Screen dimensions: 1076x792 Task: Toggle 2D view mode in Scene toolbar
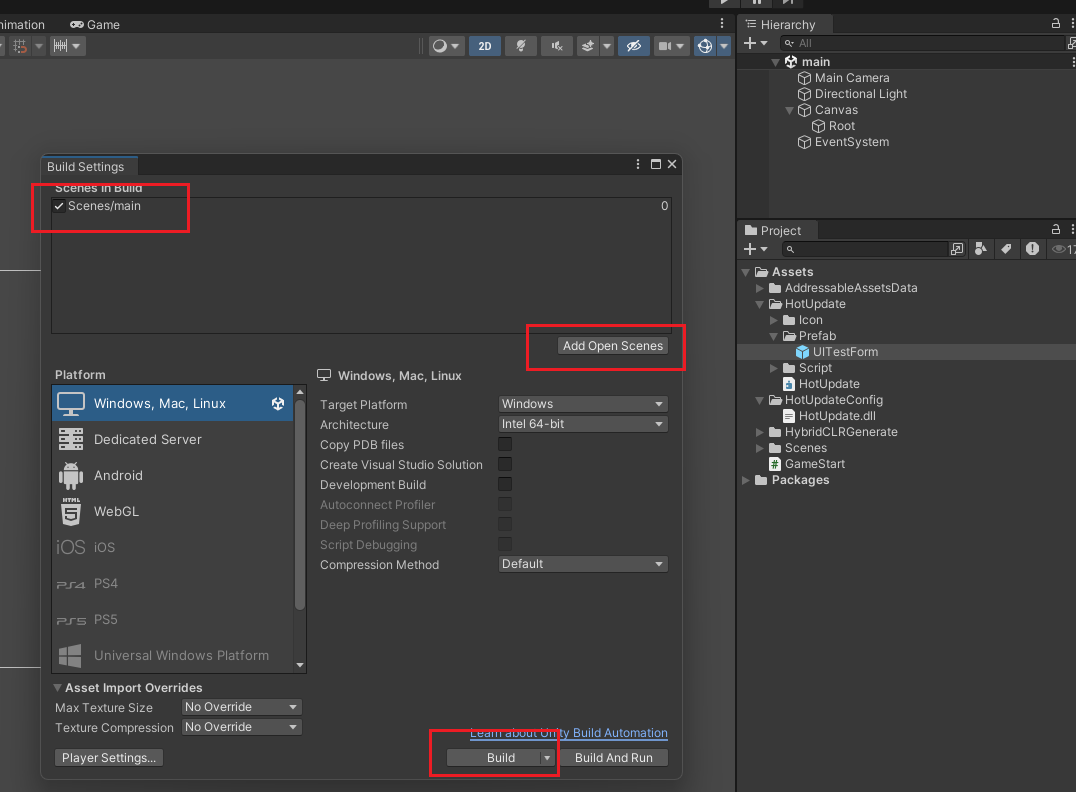tap(484, 46)
